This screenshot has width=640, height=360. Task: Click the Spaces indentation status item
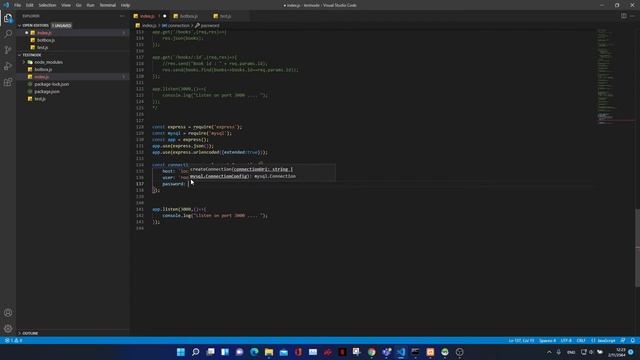click(x=547, y=340)
